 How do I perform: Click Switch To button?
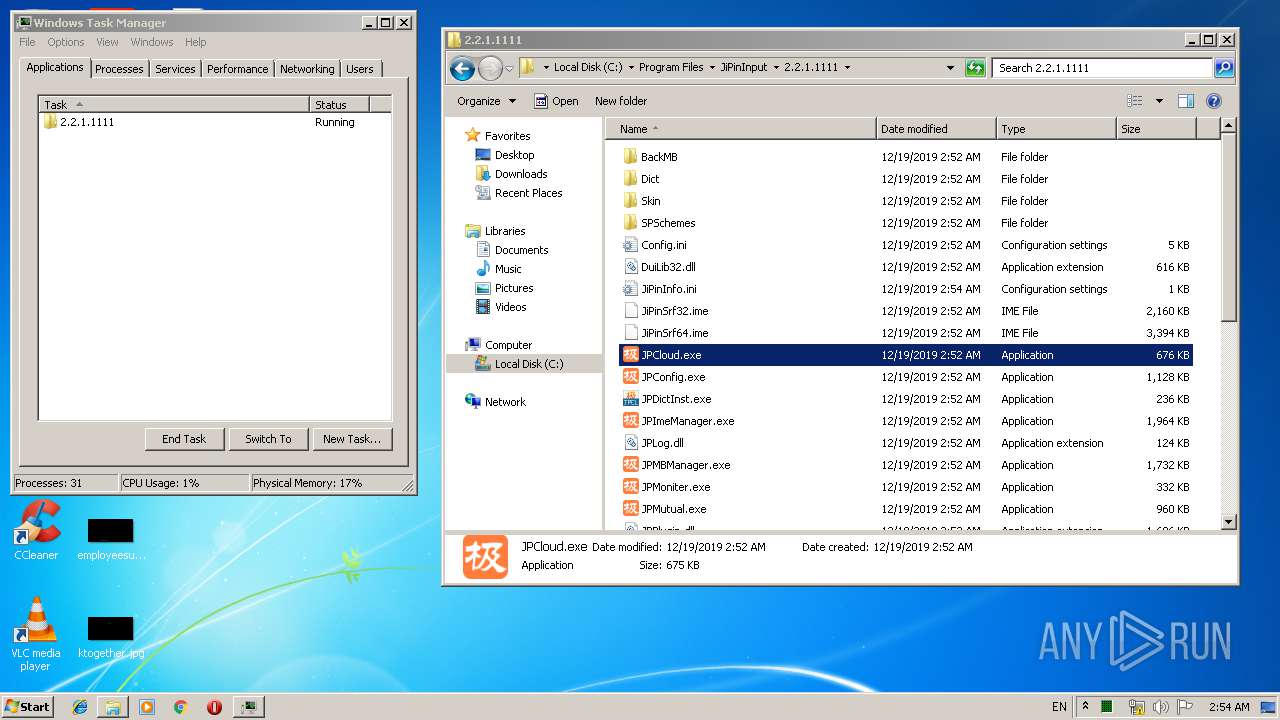(268, 439)
